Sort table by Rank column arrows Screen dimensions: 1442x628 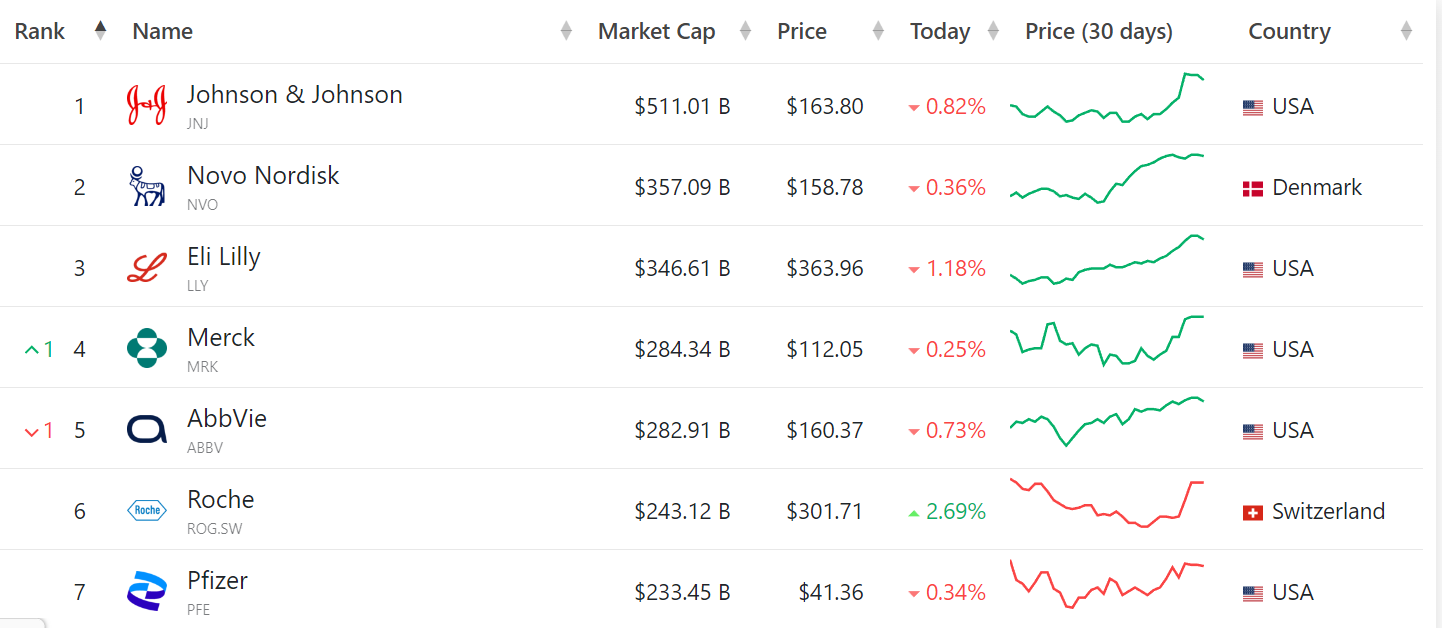(100, 31)
